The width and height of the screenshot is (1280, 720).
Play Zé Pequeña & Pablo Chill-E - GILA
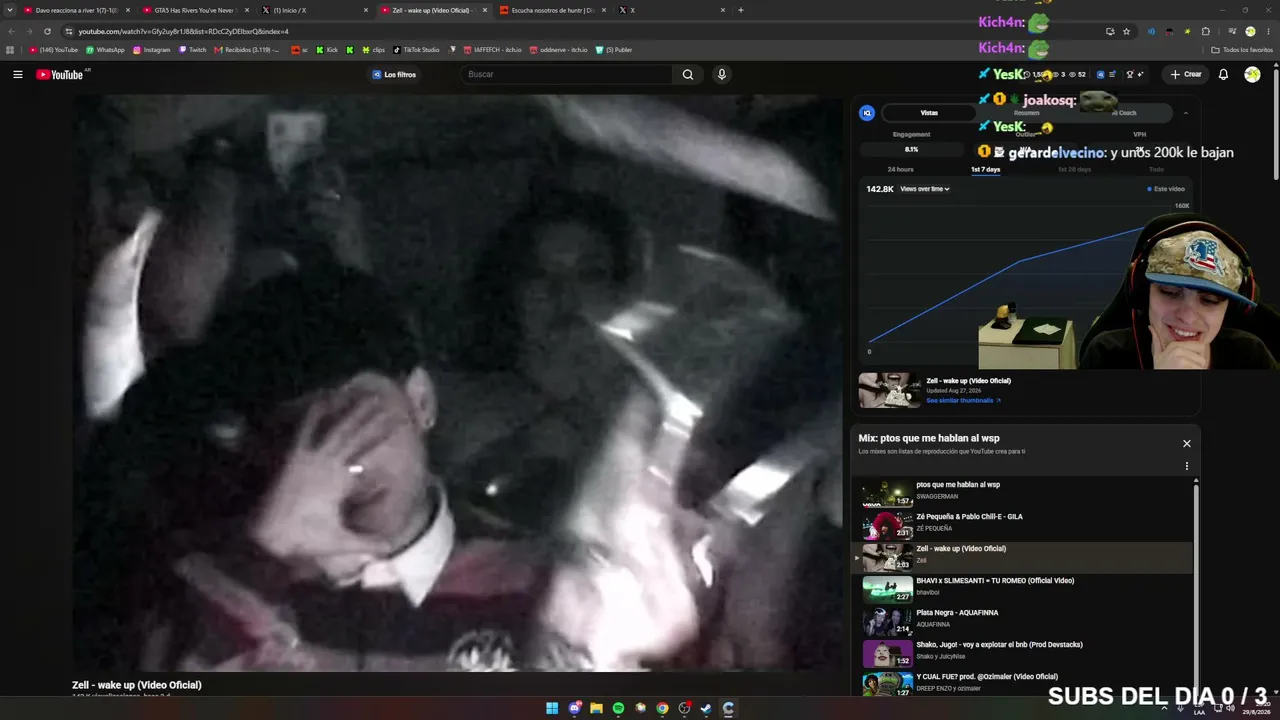pos(1024,525)
